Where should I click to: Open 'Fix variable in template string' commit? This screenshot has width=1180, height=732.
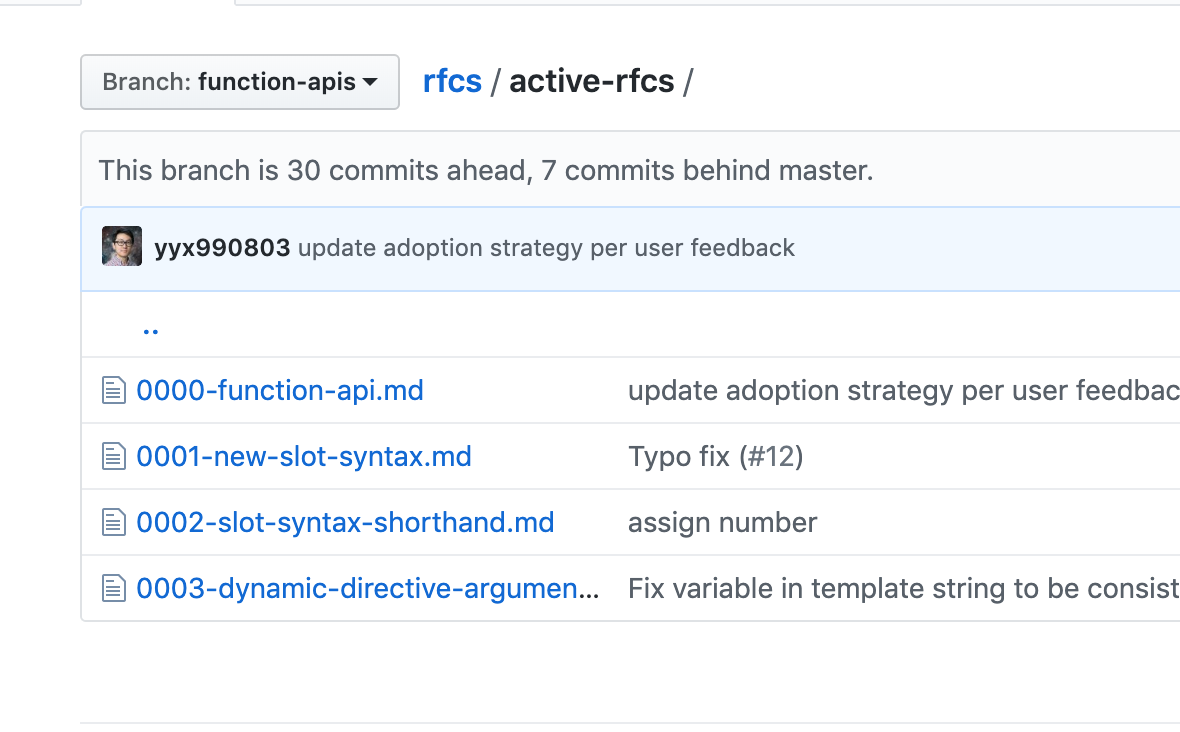click(900, 588)
